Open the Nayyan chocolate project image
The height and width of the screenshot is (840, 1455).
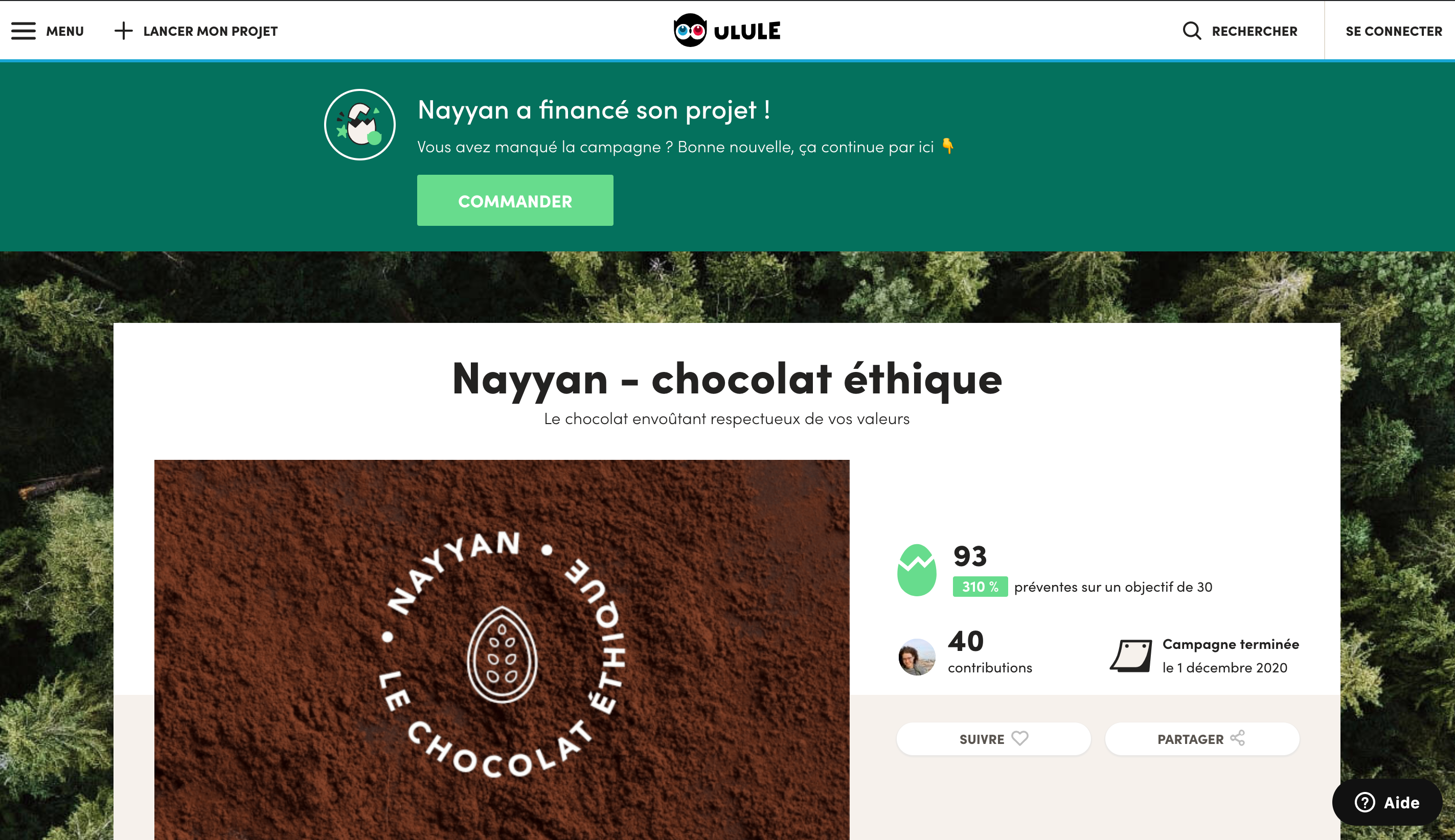502,649
